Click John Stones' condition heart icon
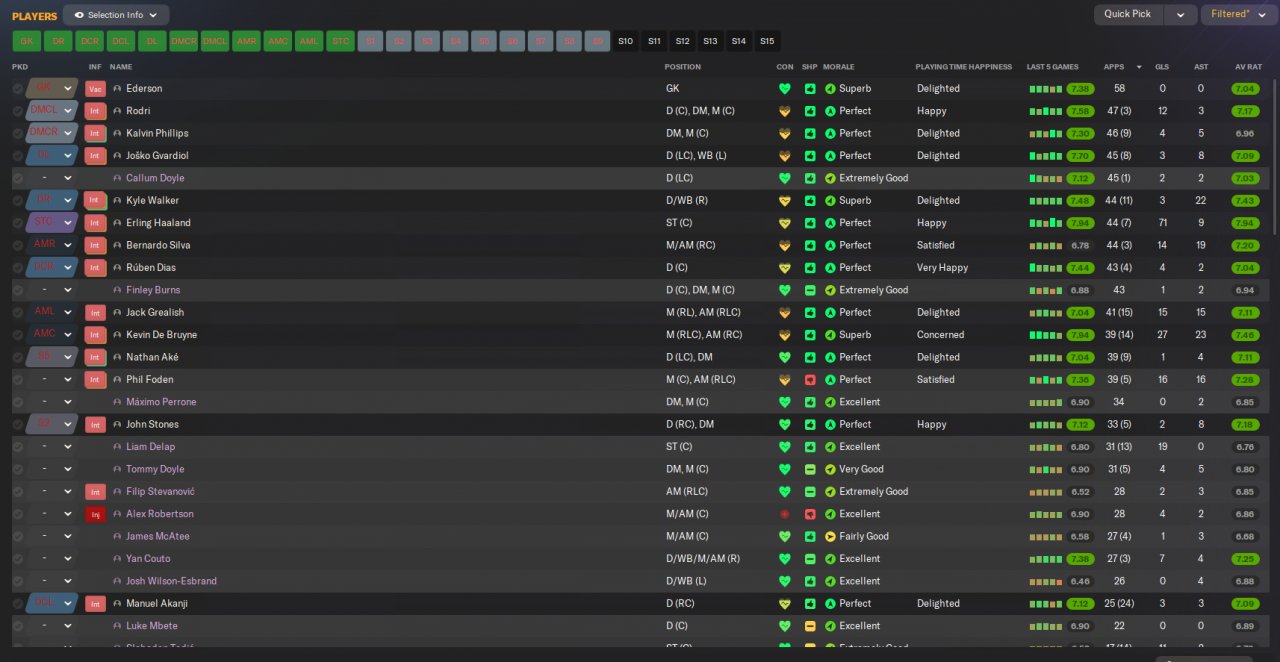 coord(785,424)
